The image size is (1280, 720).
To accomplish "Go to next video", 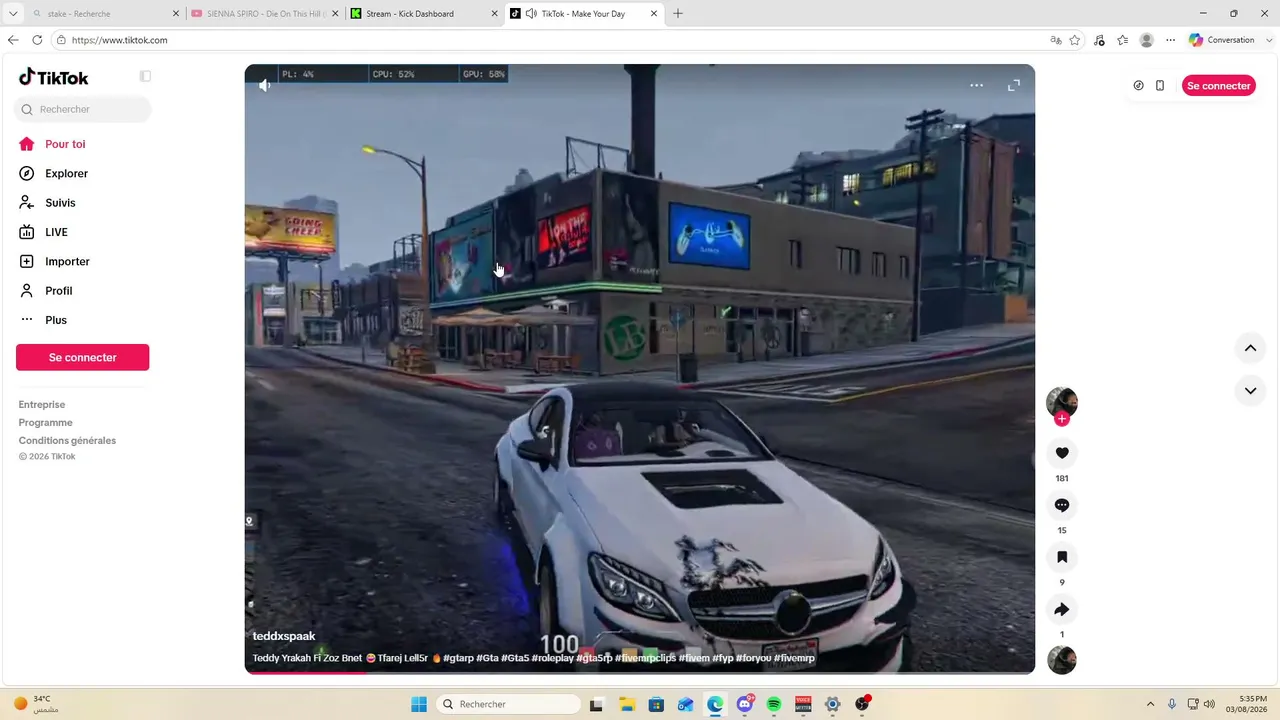I will [1250, 391].
